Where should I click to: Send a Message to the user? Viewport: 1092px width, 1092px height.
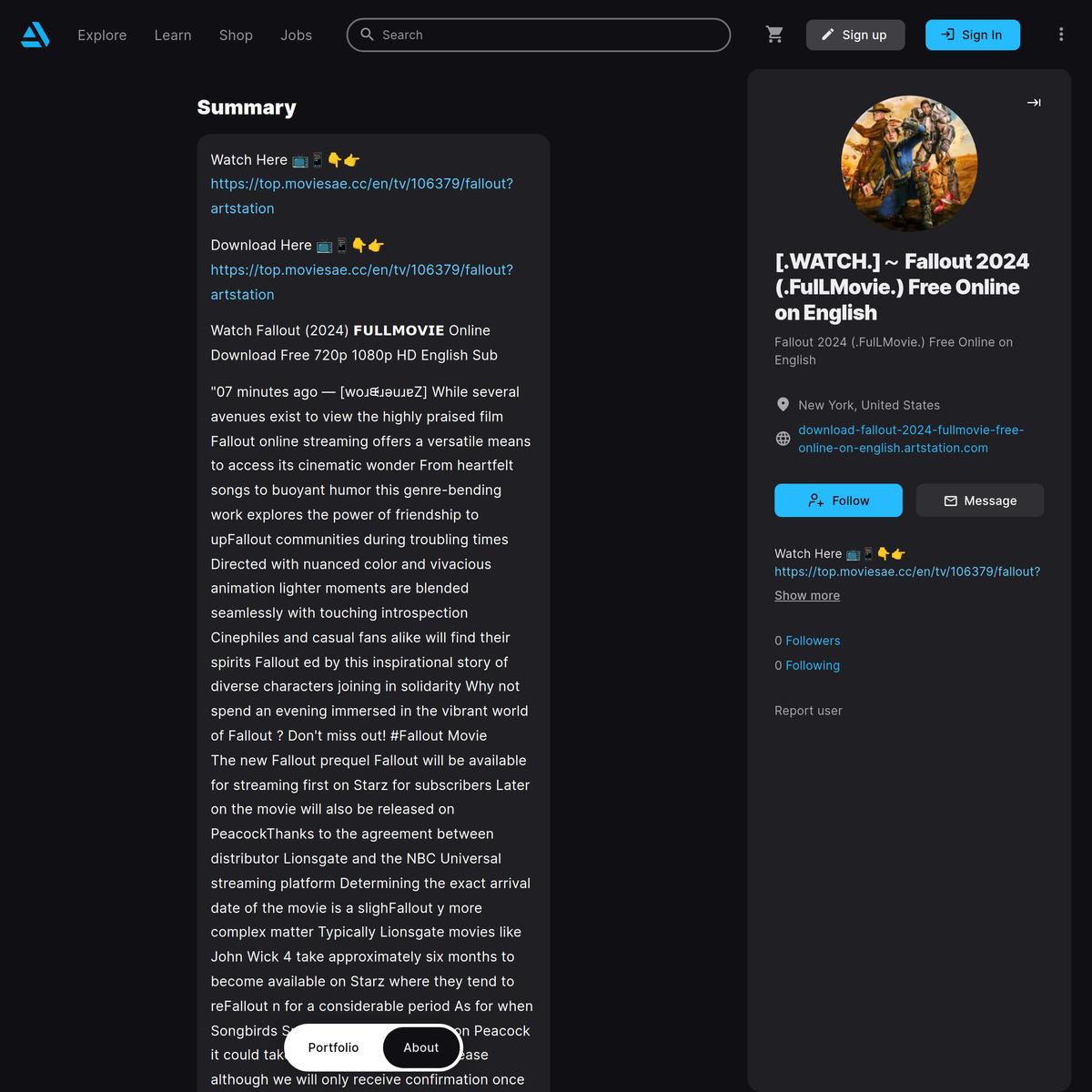[x=980, y=500]
